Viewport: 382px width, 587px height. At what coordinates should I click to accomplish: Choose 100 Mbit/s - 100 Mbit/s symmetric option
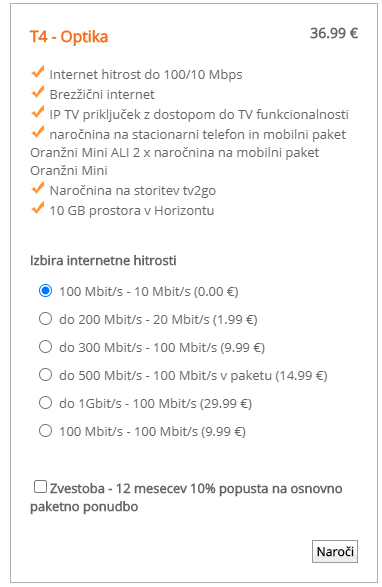coord(45,431)
